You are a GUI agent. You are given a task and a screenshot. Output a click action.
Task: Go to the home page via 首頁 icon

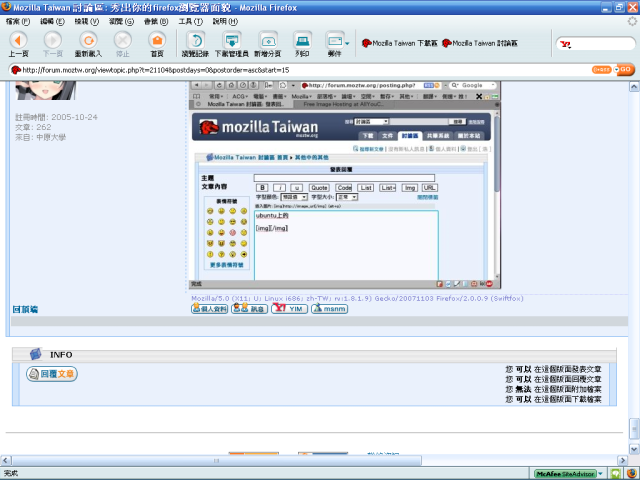pyautogui.click(x=157, y=42)
